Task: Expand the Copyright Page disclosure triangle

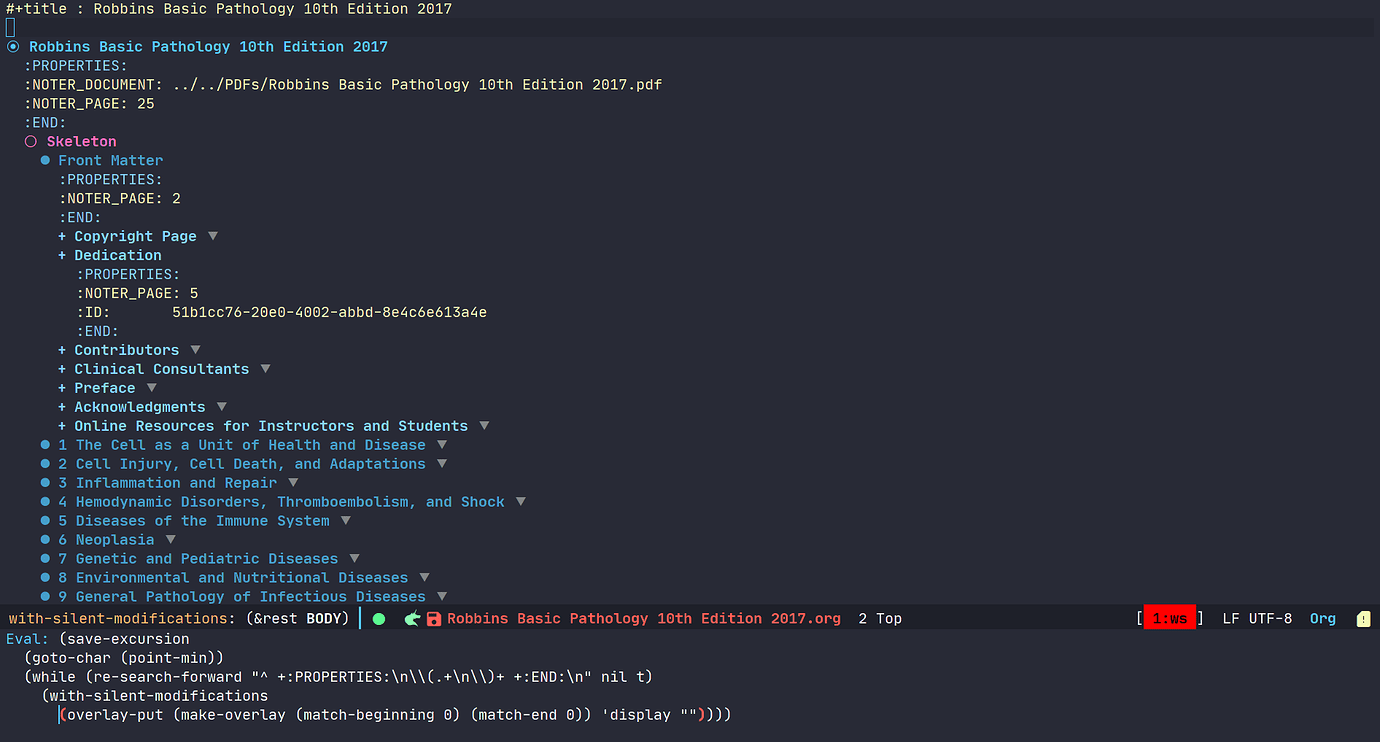Action: (212, 236)
